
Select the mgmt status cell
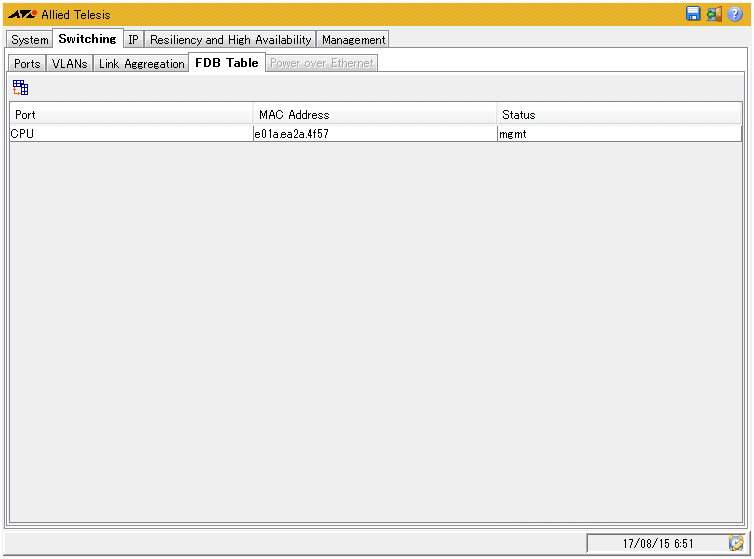tap(619, 134)
